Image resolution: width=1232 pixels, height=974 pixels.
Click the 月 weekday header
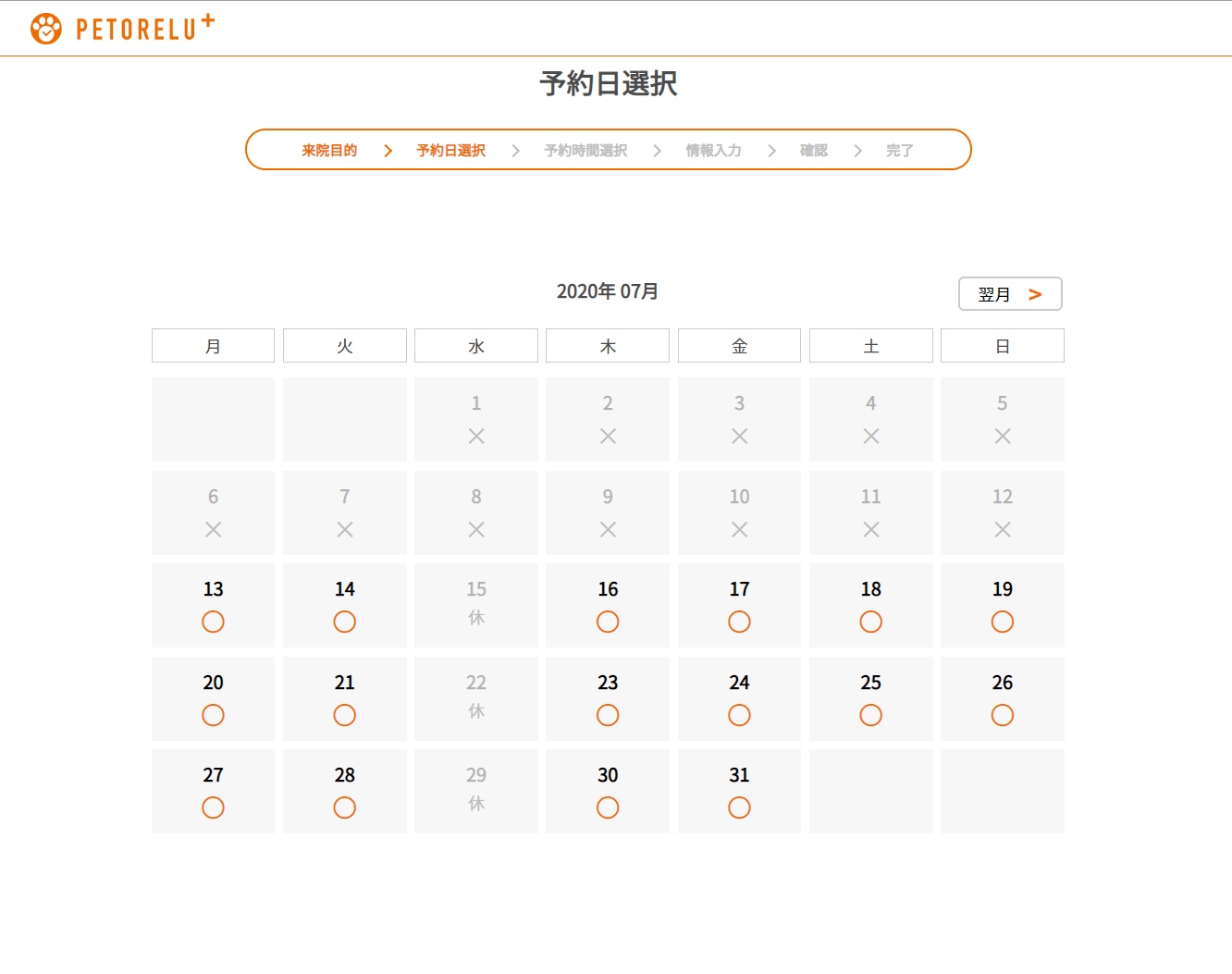(213, 346)
